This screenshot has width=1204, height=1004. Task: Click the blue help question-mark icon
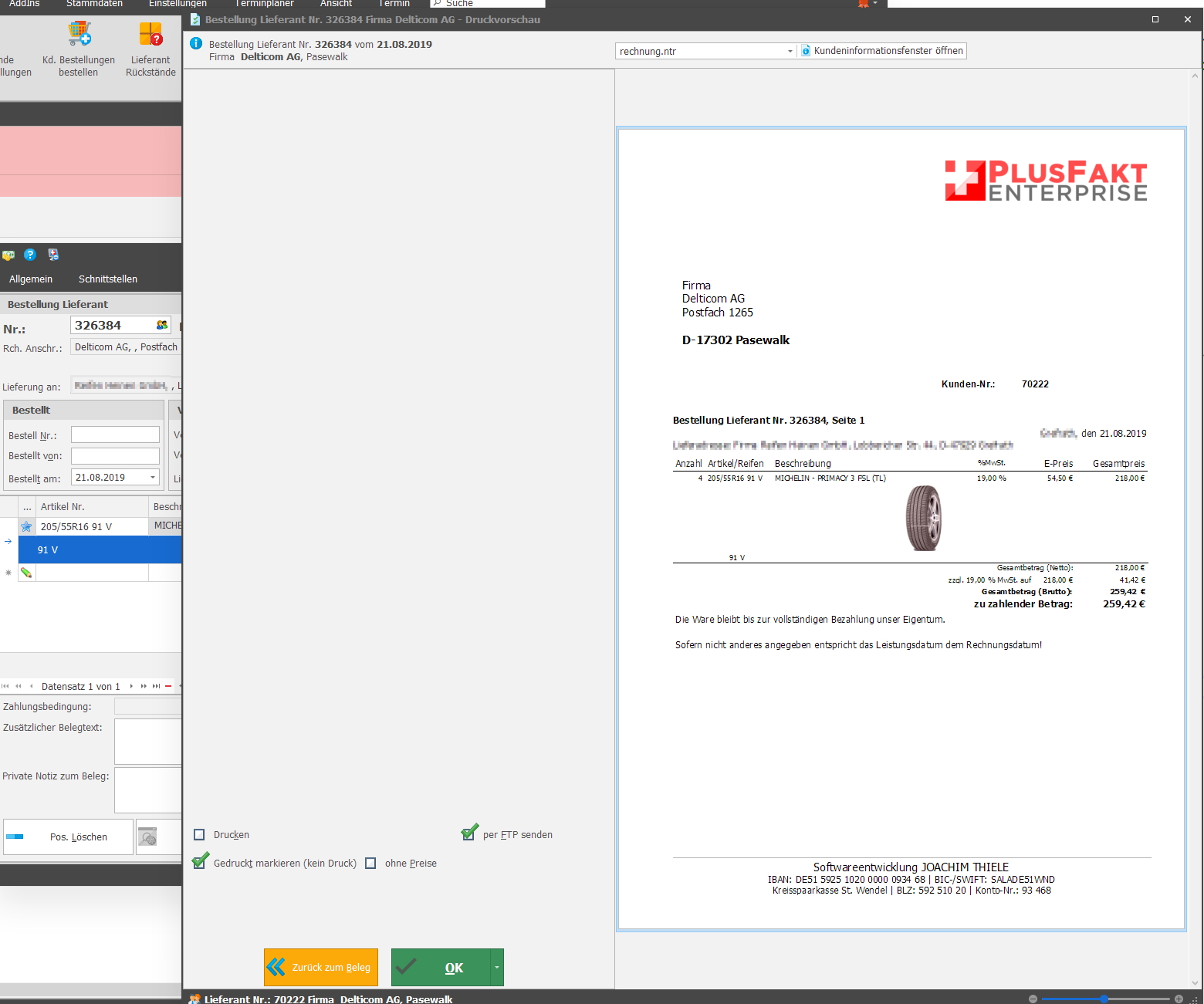[x=30, y=255]
